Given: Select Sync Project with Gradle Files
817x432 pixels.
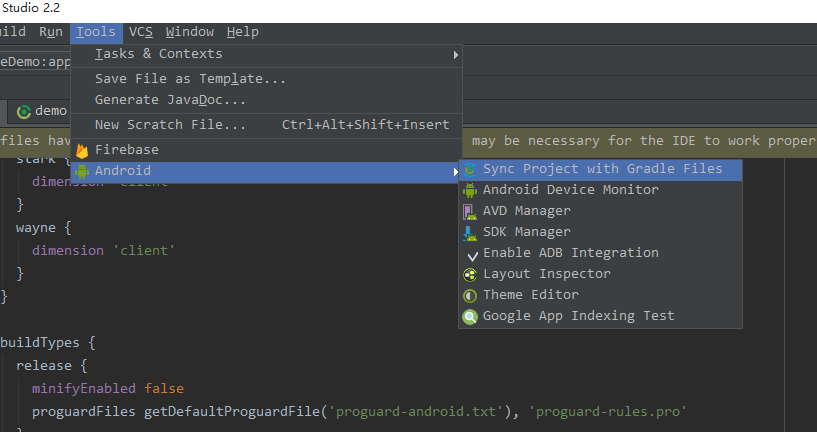Looking at the screenshot, I should [600, 169].
